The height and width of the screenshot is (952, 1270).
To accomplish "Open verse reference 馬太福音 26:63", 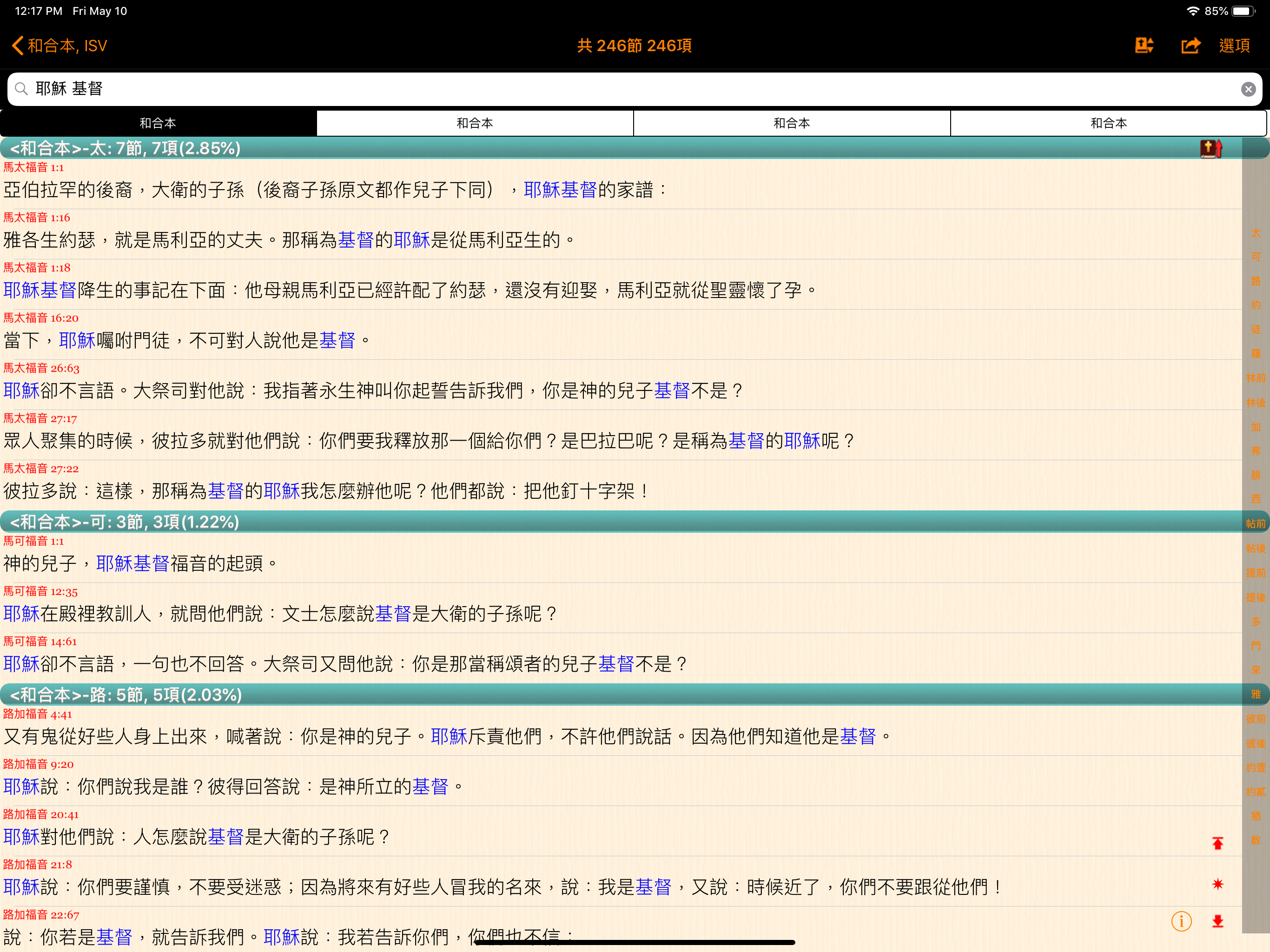I will [41, 368].
